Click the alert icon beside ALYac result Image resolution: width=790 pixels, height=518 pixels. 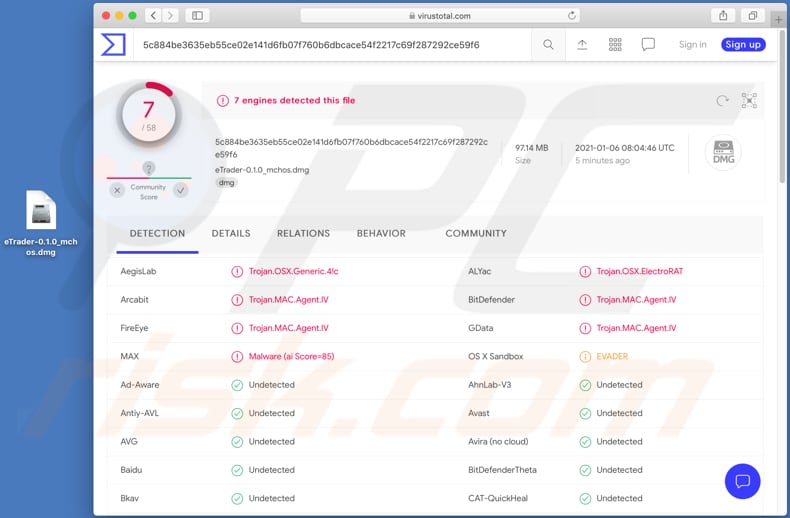point(585,272)
